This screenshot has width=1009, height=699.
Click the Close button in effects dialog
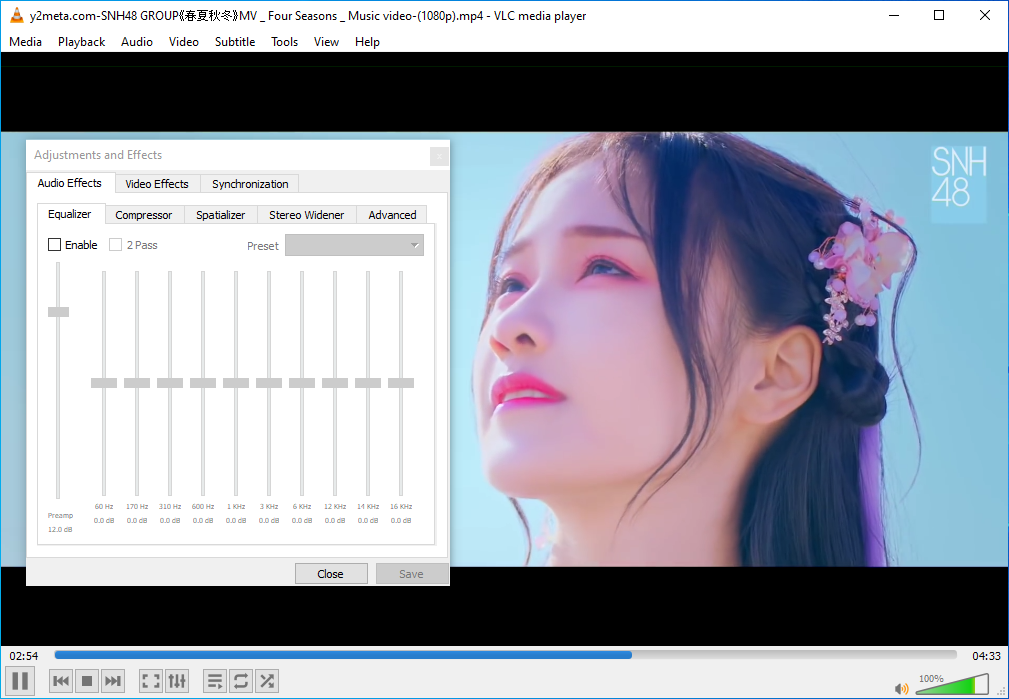[x=330, y=574]
